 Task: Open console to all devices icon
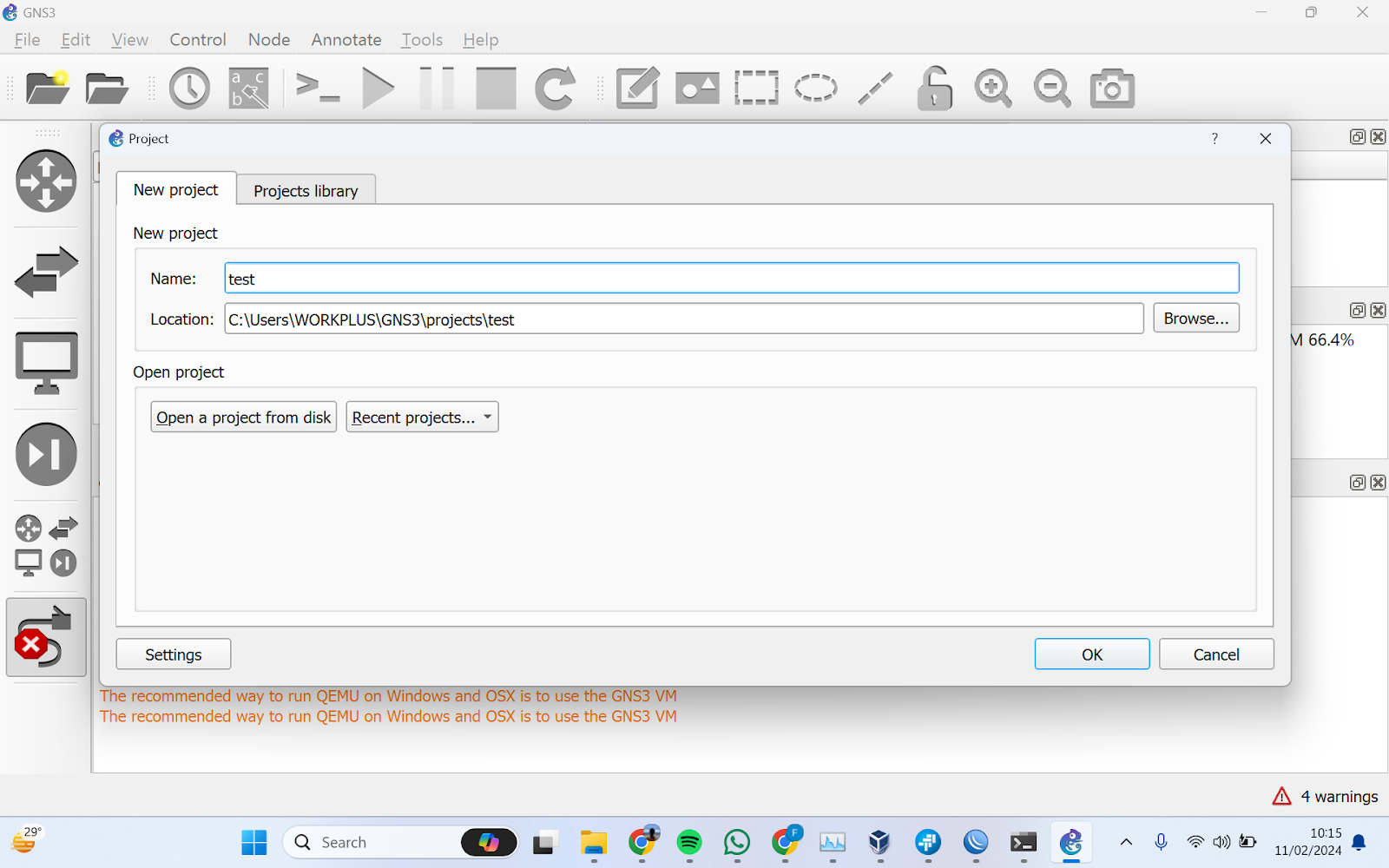coord(318,88)
